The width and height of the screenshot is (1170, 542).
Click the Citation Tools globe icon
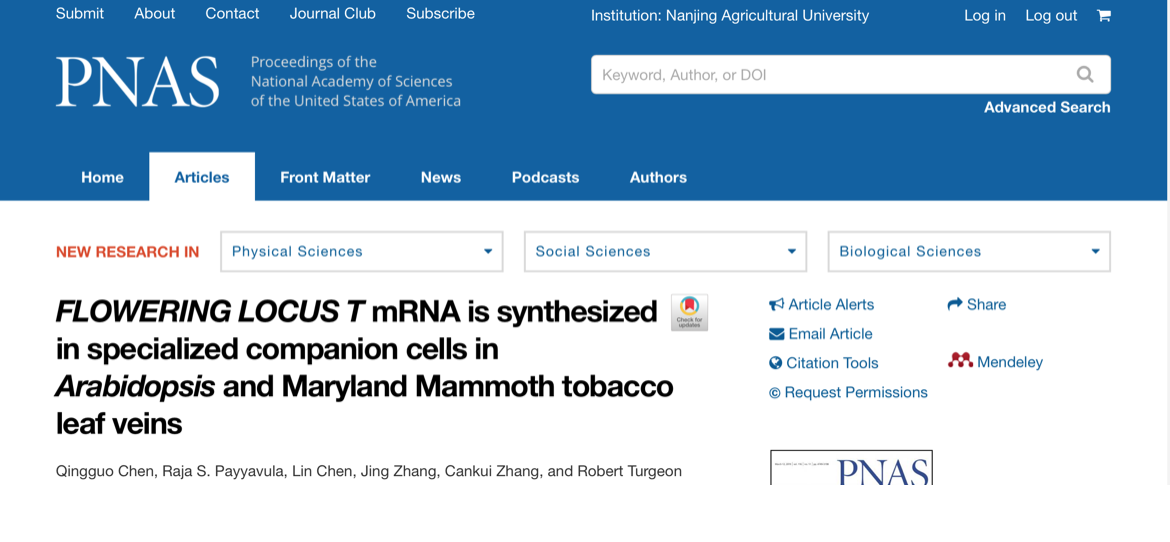[x=775, y=364]
